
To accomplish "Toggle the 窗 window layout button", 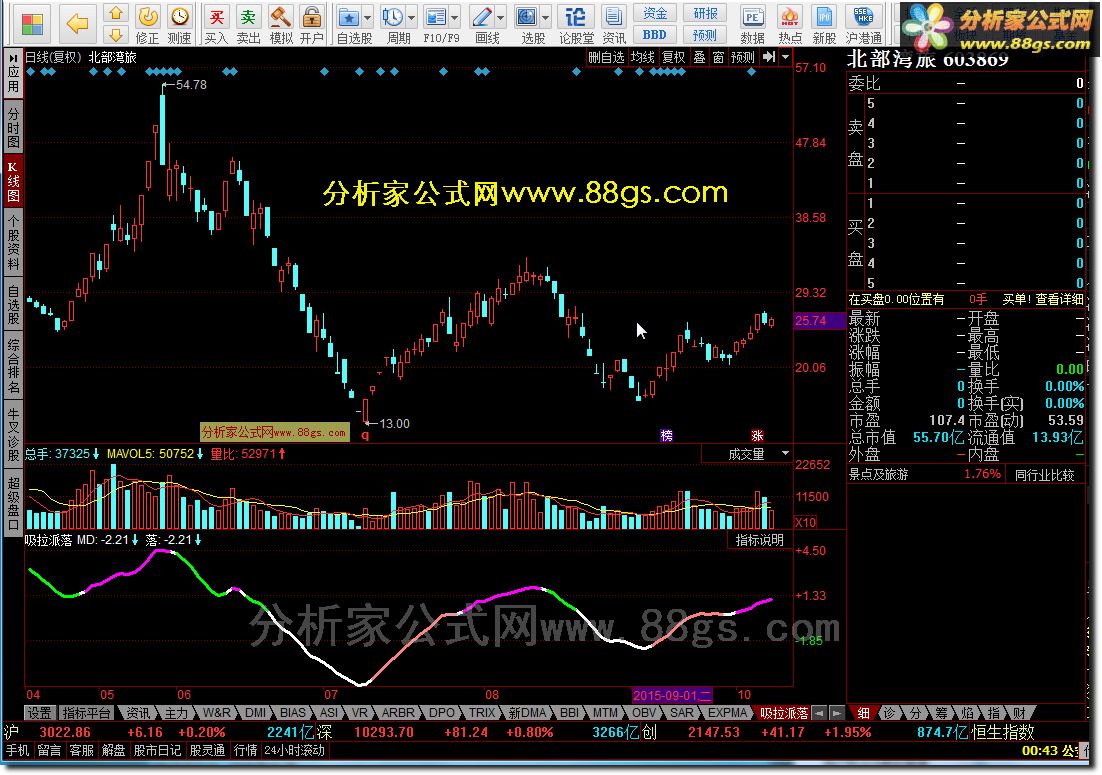I will (718, 57).
